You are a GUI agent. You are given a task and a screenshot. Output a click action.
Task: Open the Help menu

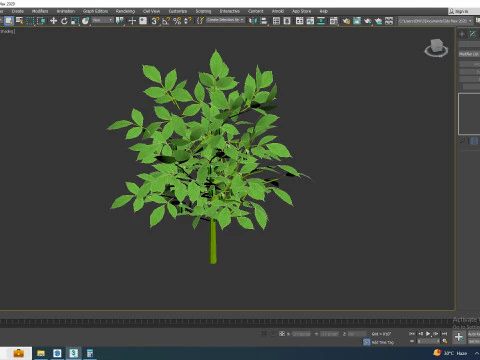pos(323,11)
